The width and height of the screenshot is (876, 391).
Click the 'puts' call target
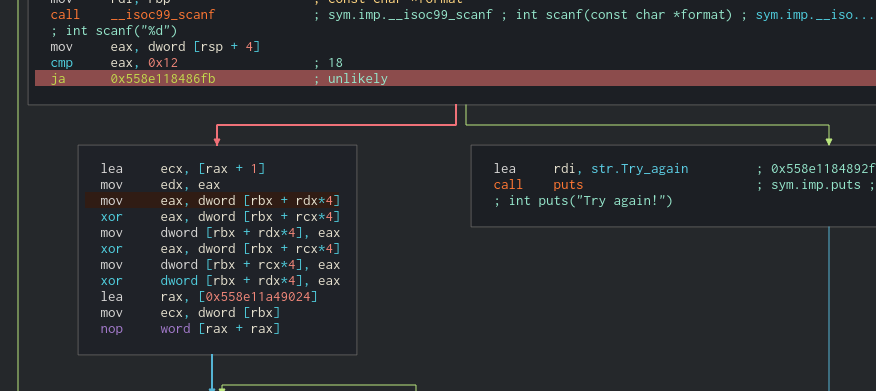click(x=568, y=184)
